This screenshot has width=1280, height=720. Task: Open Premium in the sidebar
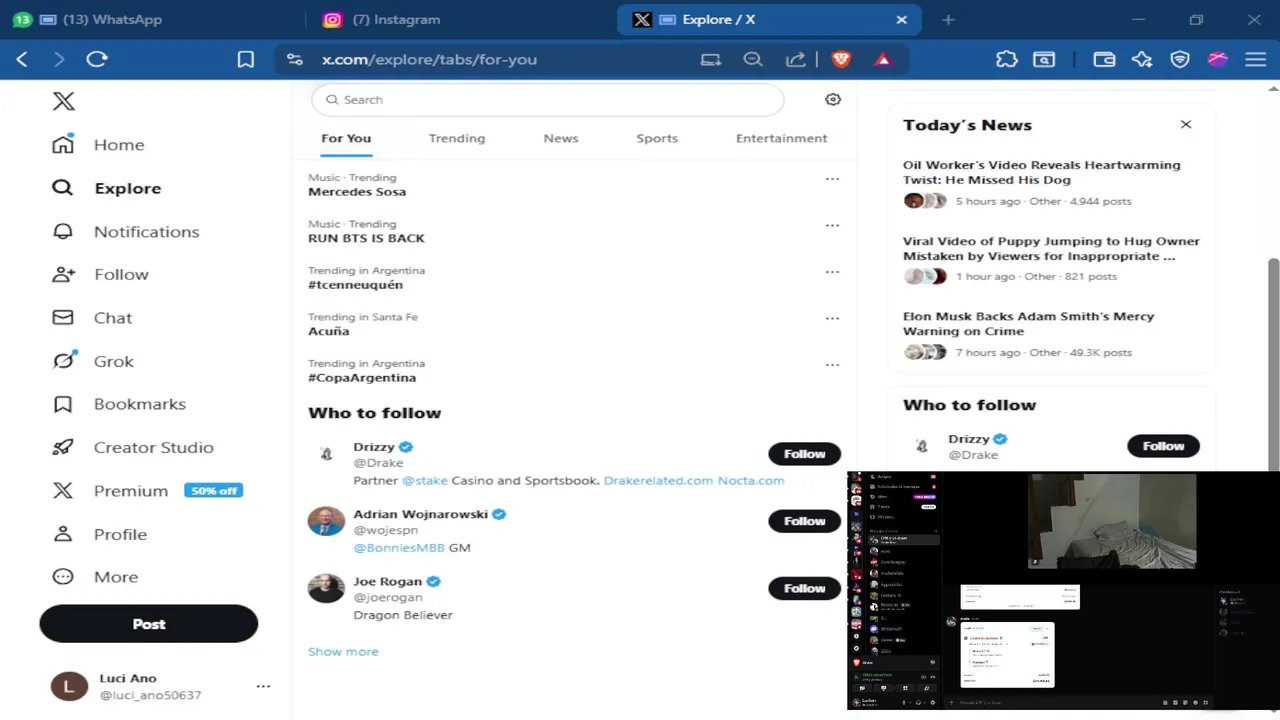147,491
